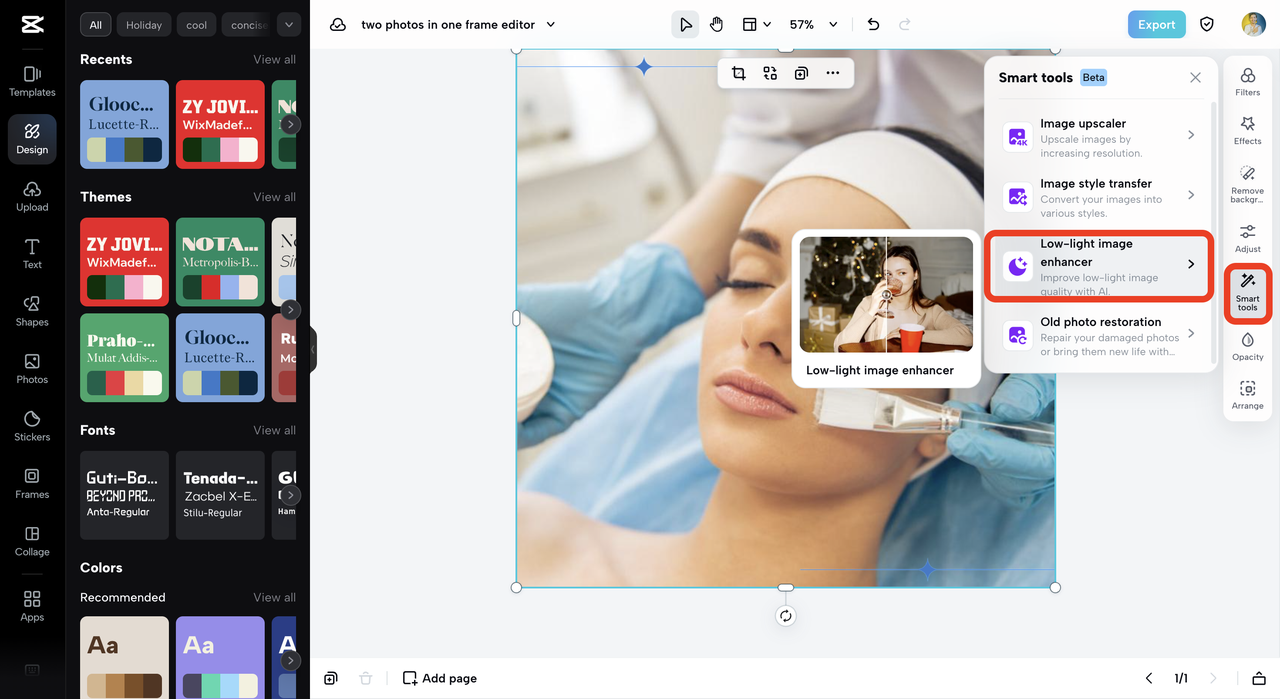Viewport: 1280px width, 699px height.
Task: Click the shield privacy icon
Action: [1207, 24]
